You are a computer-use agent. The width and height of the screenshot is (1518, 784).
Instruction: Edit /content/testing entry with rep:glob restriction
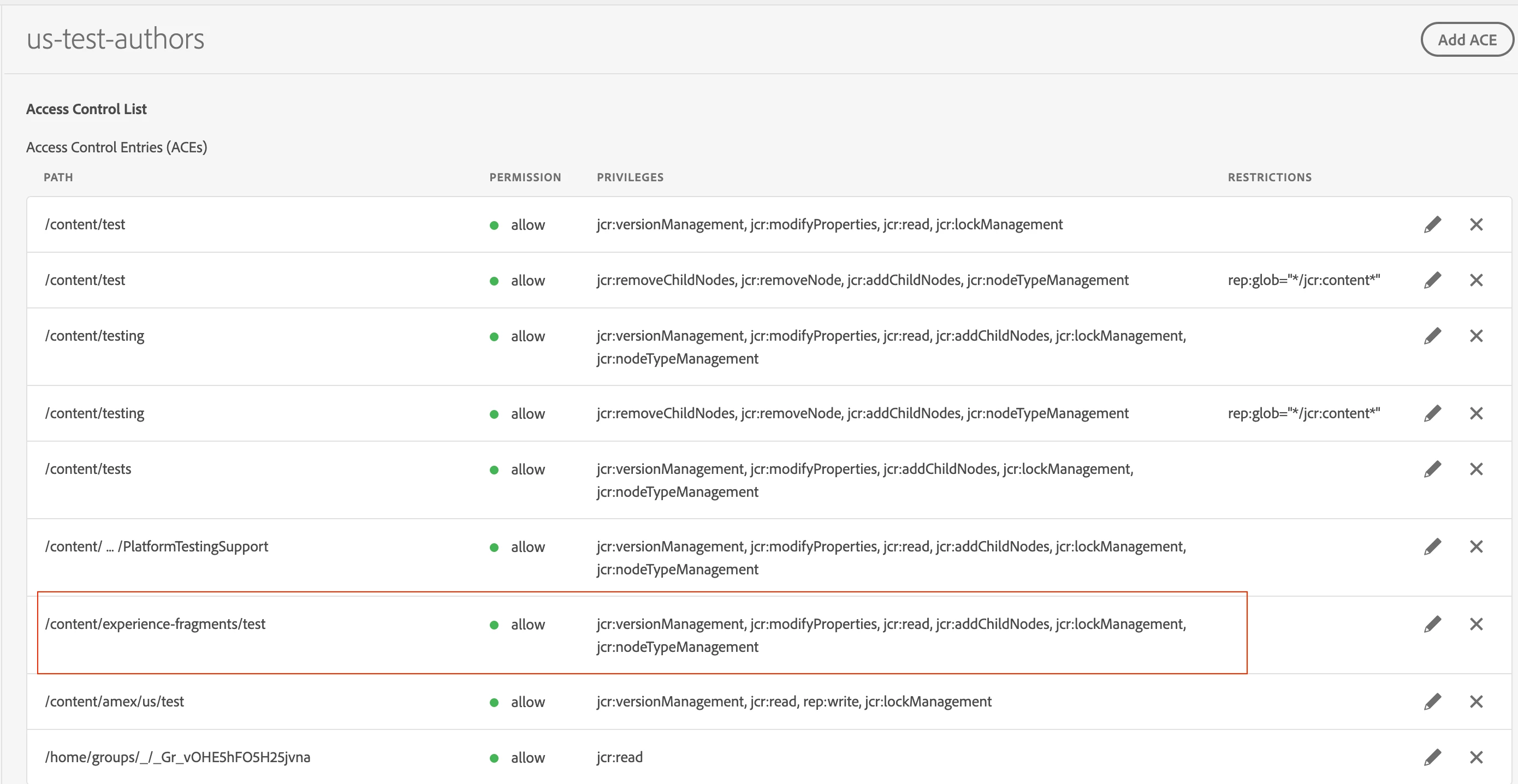coord(1433,413)
